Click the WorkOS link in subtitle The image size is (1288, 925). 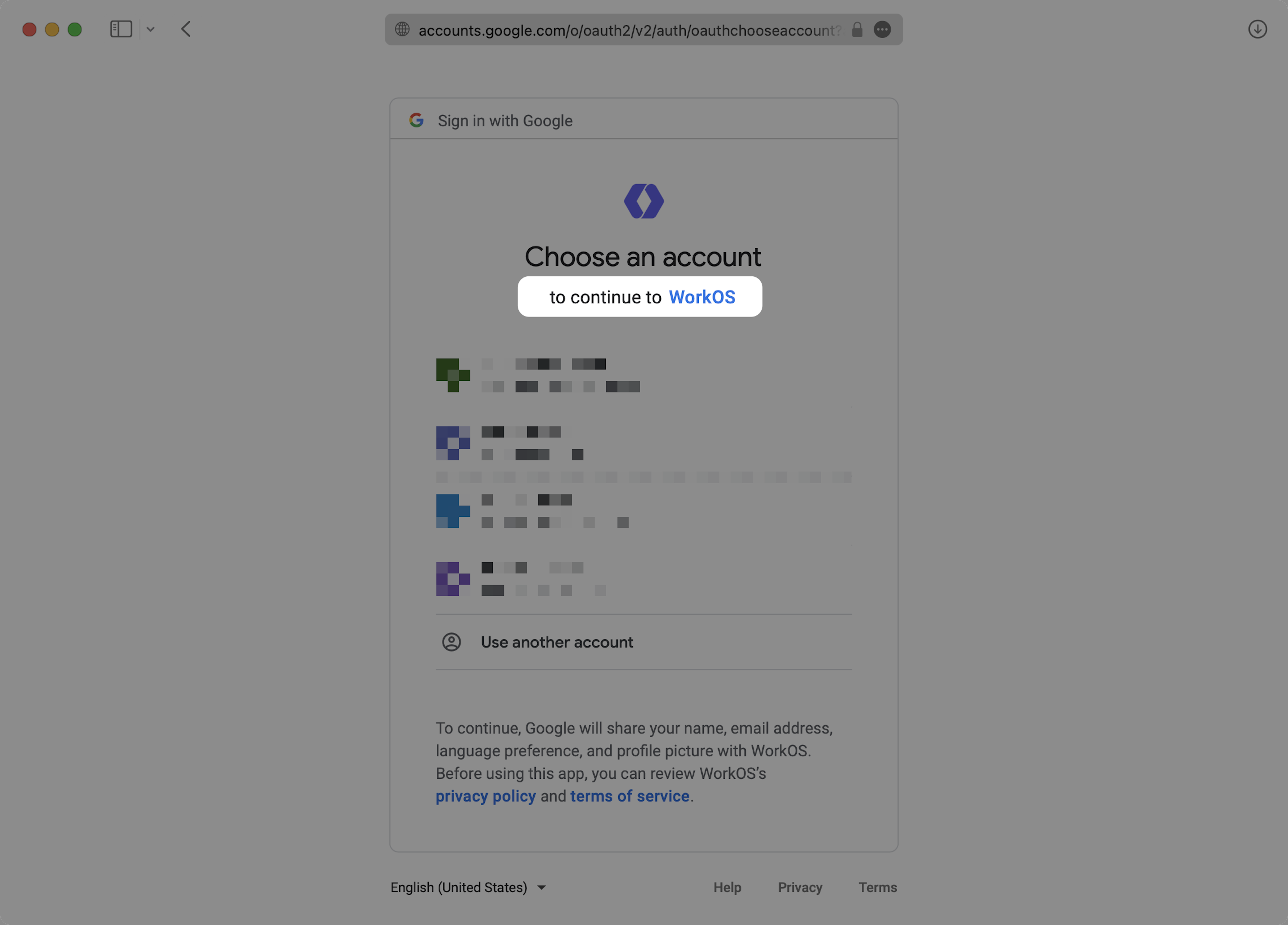[702, 297]
